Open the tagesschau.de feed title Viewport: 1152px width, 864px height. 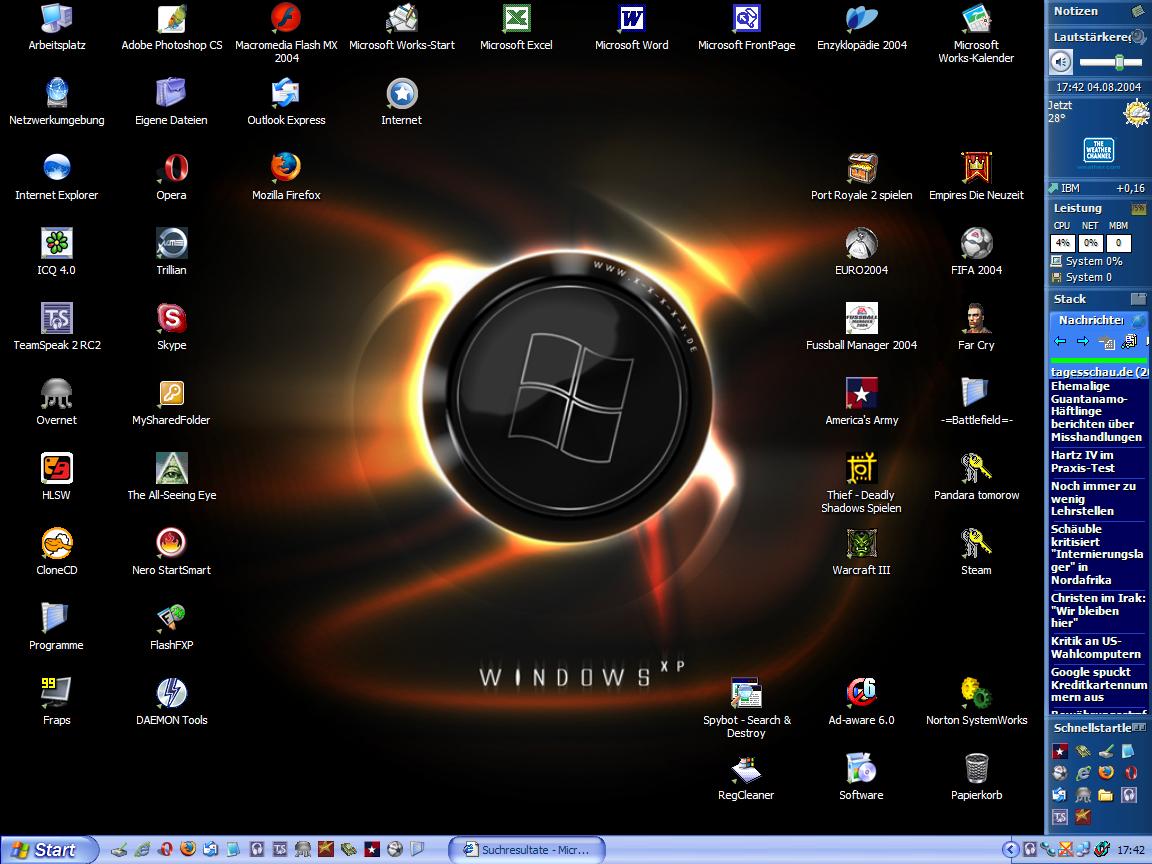[x=1098, y=372]
